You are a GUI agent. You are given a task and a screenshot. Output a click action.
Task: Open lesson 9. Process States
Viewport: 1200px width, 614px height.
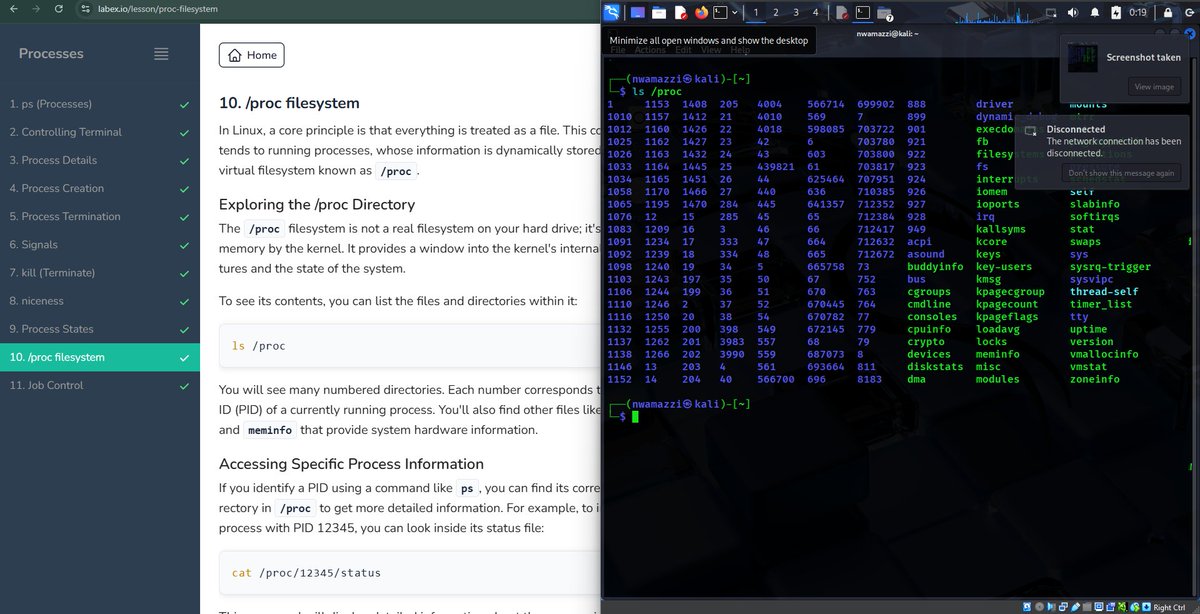coord(100,329)
